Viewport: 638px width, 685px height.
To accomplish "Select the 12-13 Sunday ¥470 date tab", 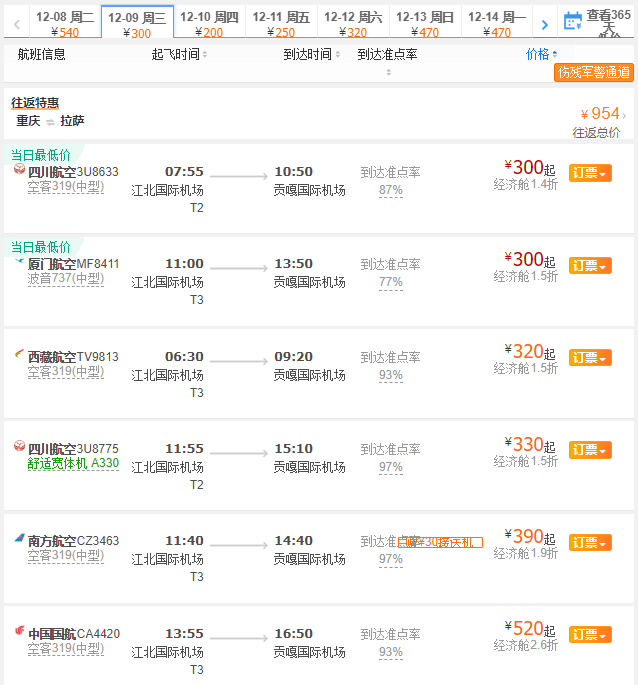I will click(x=425, y=24).
